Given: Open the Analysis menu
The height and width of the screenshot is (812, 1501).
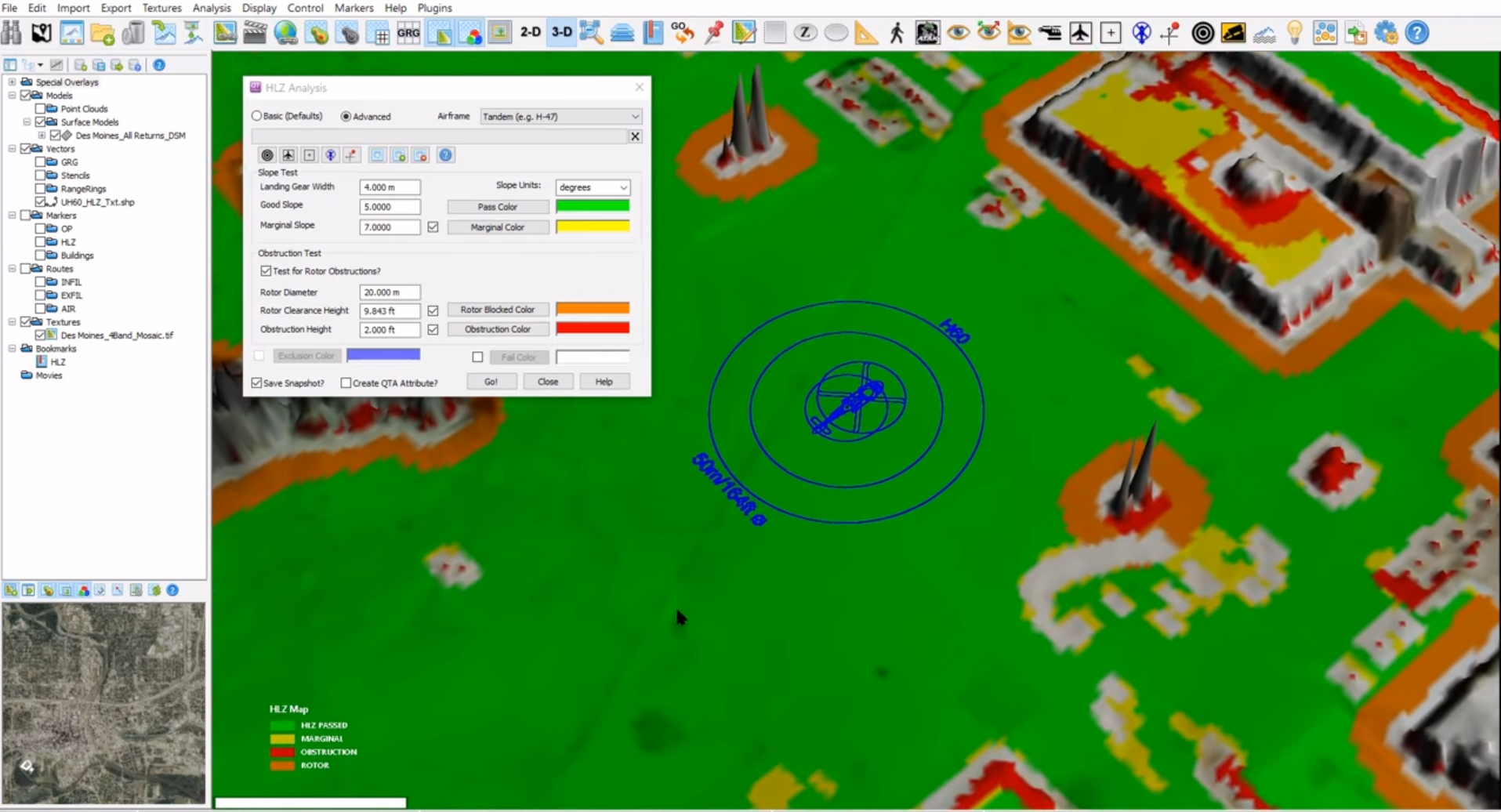Looking at the screenshot, I should (x=212, y=8).
